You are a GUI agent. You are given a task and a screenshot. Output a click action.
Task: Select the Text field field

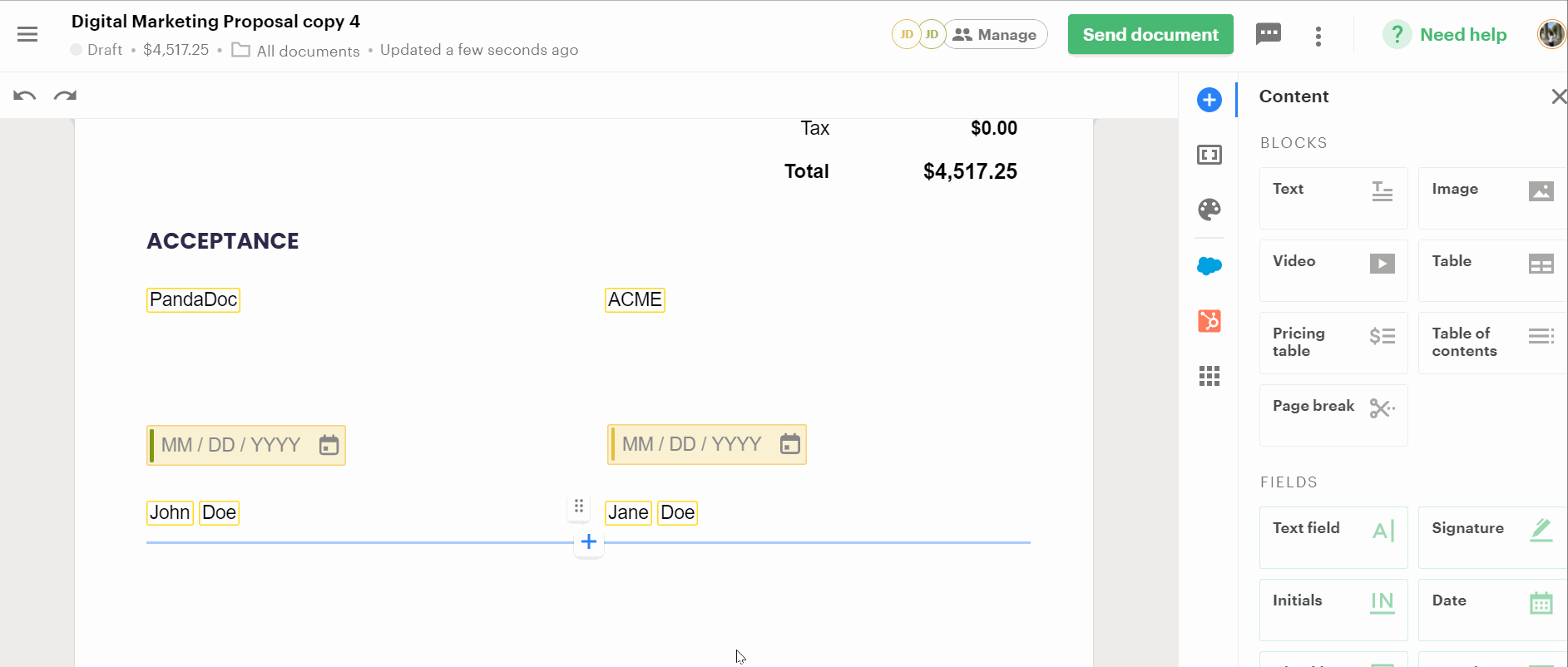[x=1333, y=537]
